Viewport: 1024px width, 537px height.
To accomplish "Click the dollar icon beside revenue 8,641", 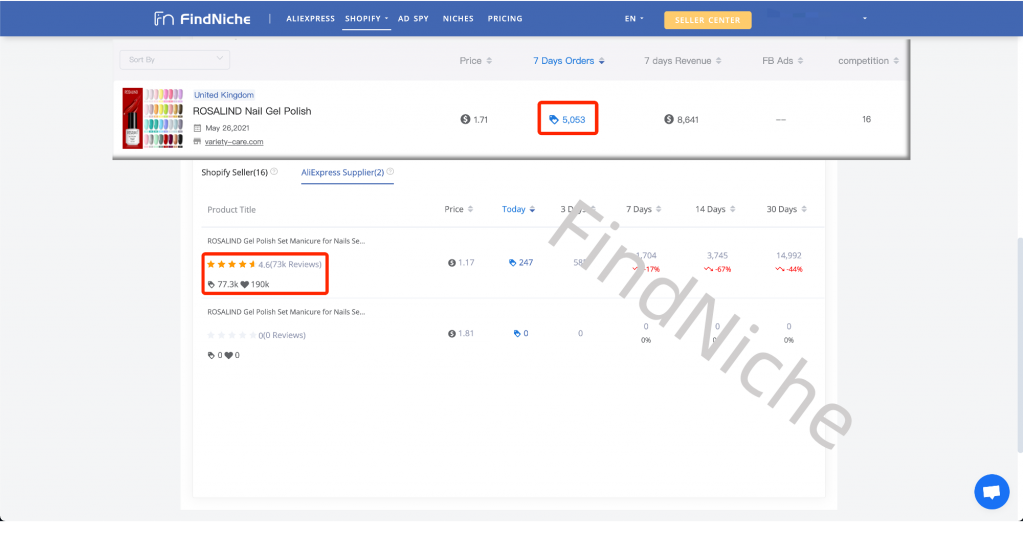I will click(669, 119).
